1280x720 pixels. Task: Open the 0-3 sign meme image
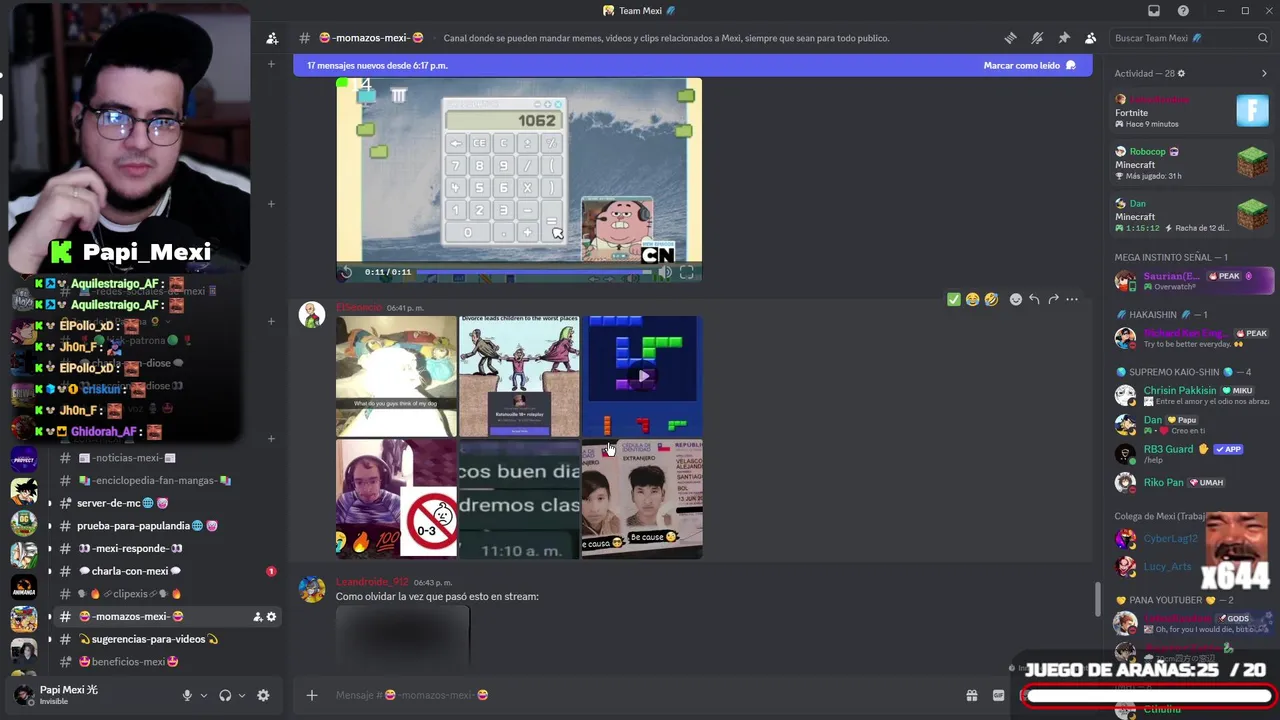(x=396, y=498)
